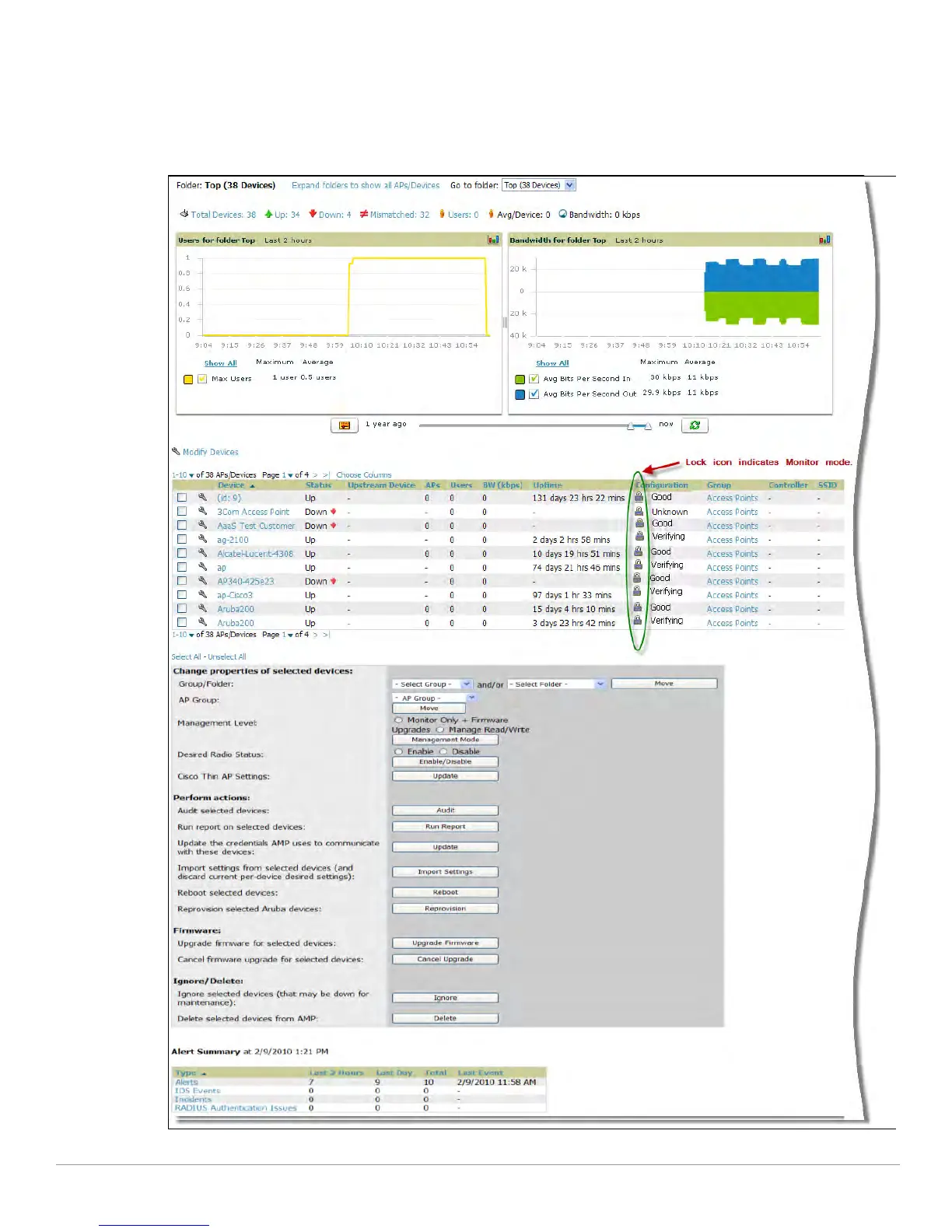Image resolution: width=952 pixels, height=1232 pixels.
Task: Click lock icon in ap-Cisco3 row
Action: 637,591
